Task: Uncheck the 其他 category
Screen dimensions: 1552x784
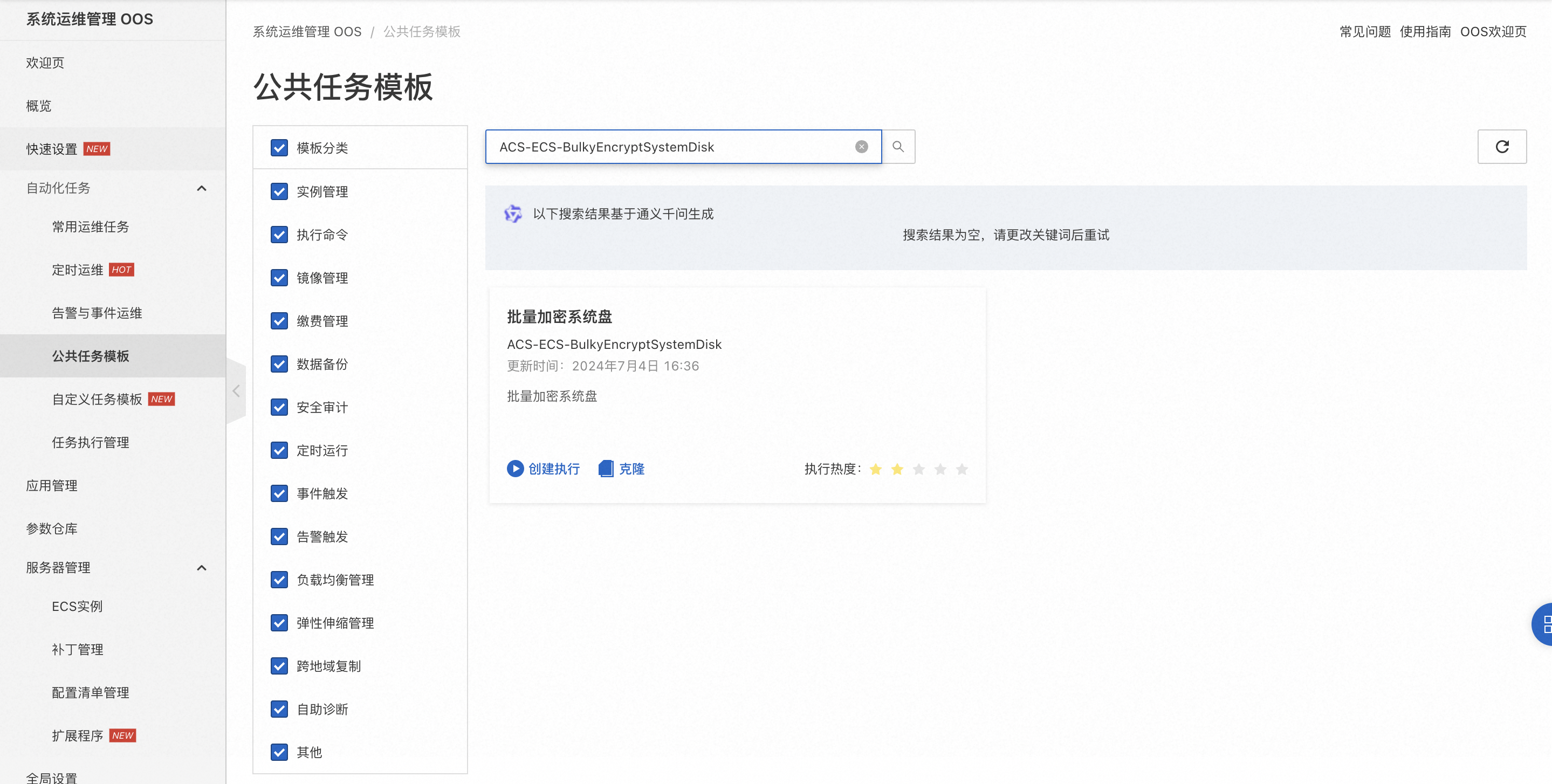Action: (279, 752)
